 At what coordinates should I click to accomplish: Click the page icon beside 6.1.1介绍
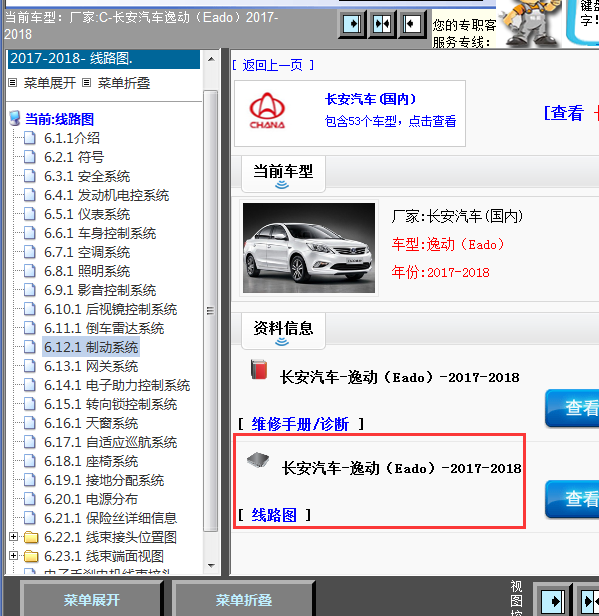pos(29,138)
